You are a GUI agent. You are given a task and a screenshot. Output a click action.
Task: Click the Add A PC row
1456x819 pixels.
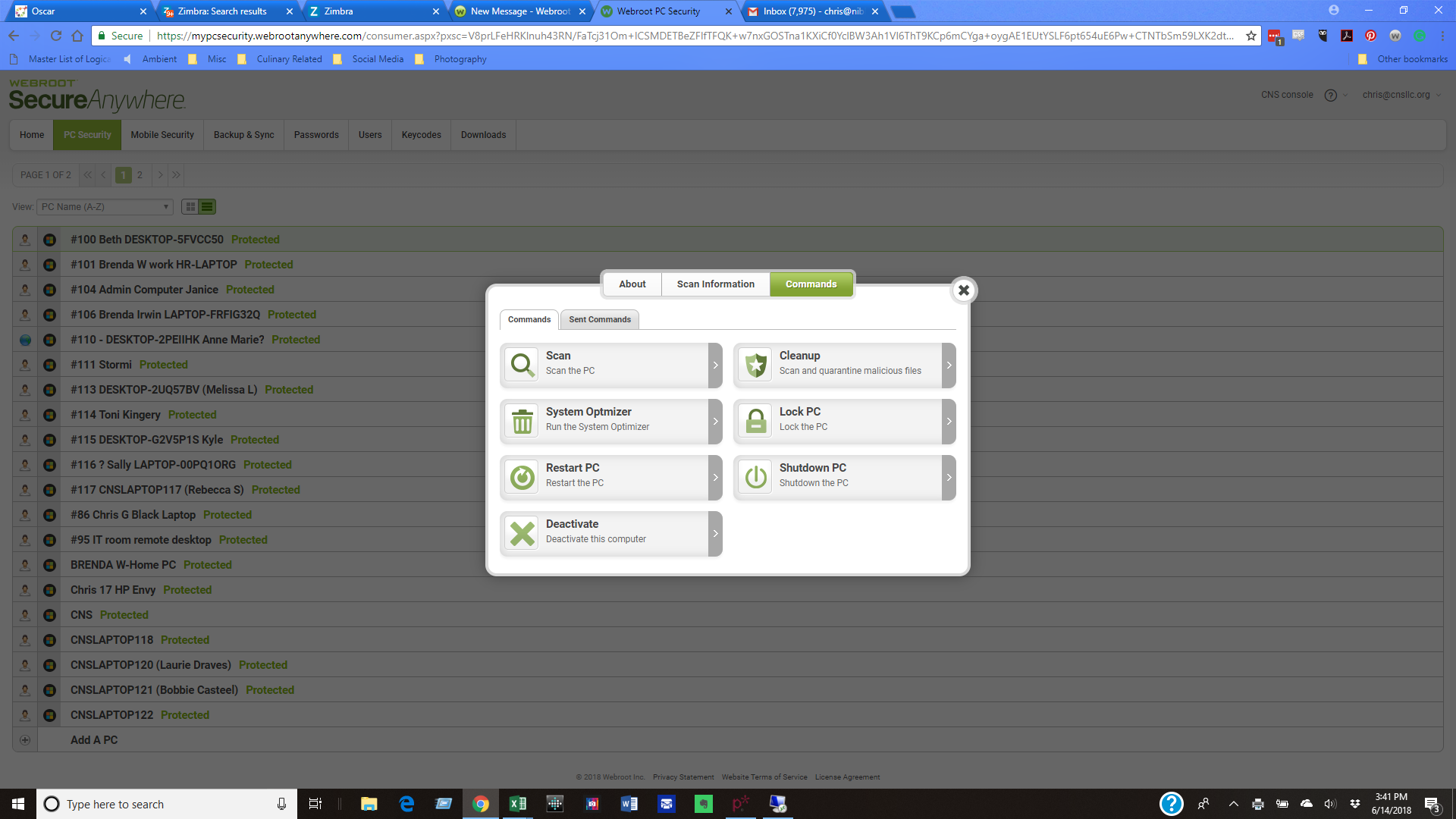click(728, 740)
